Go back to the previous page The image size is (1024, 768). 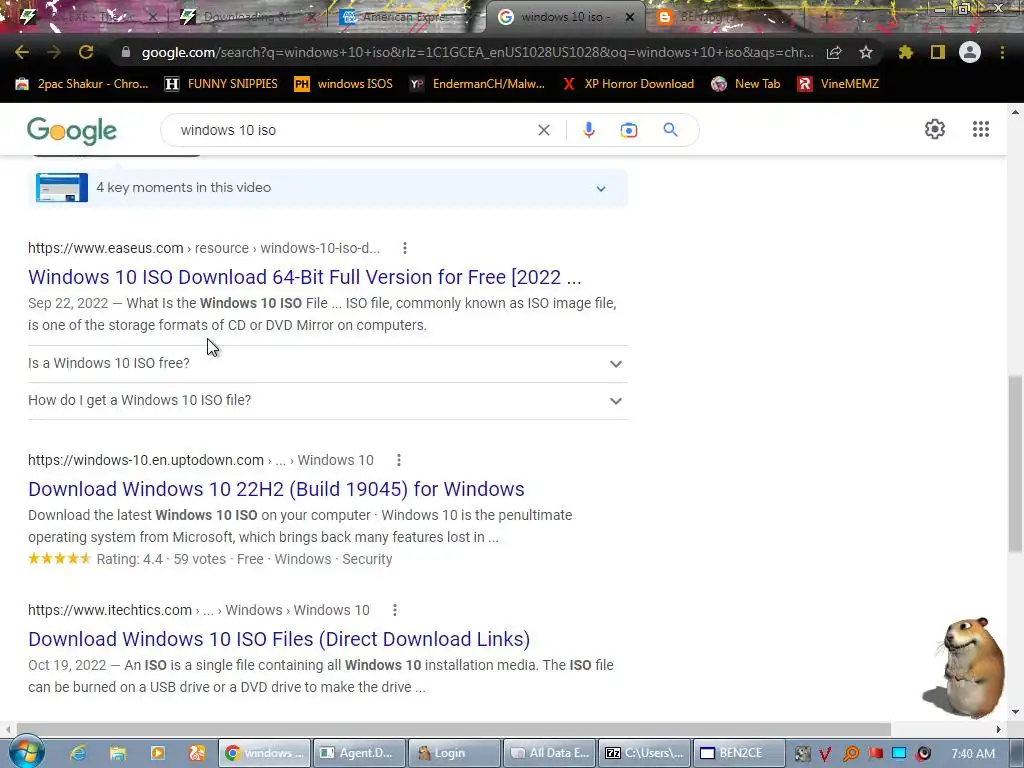pyautogui.click(x=22, y=52)
